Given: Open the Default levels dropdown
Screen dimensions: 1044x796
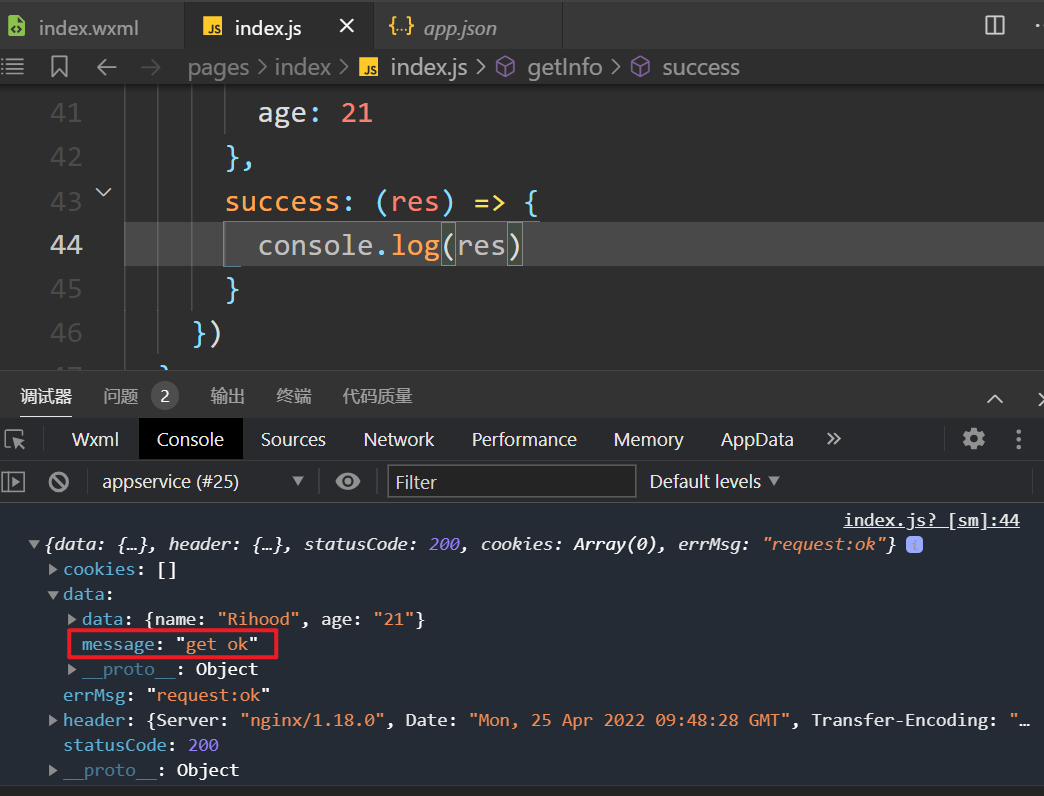Looking at the screenshot, I should (714, 481).
